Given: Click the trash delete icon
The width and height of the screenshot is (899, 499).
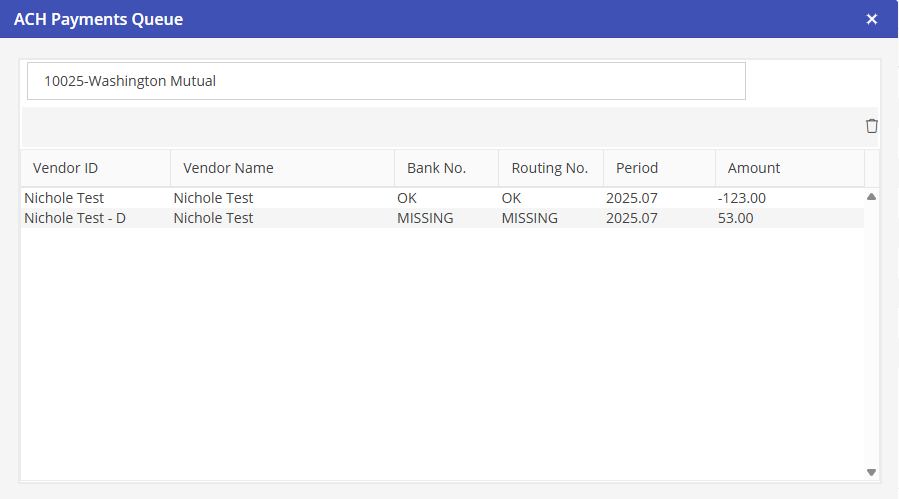Looking at the screenshot, I should click(x=871, y=126).
